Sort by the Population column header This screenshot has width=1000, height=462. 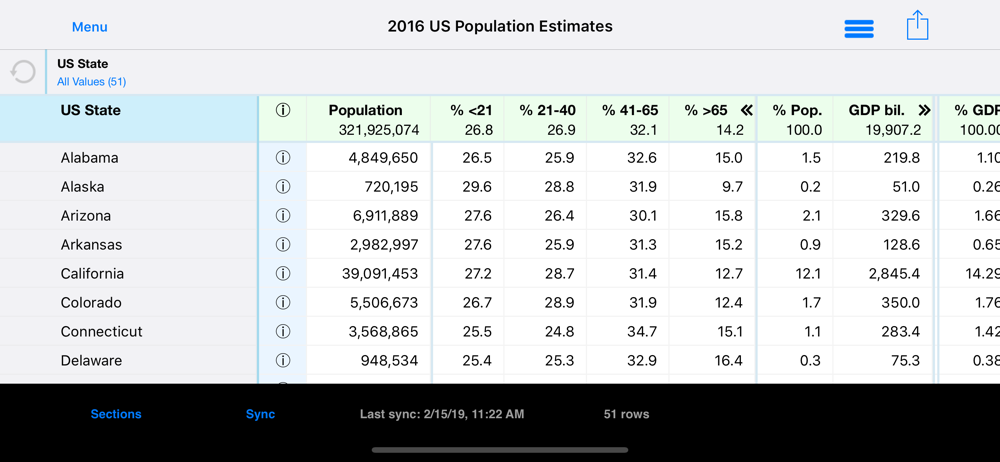tap(366, 111)
